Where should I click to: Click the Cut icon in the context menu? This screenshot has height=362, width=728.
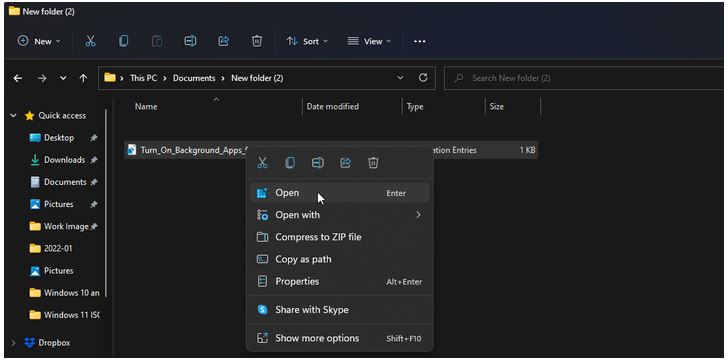pyautogui.click(x=262, y=162)
